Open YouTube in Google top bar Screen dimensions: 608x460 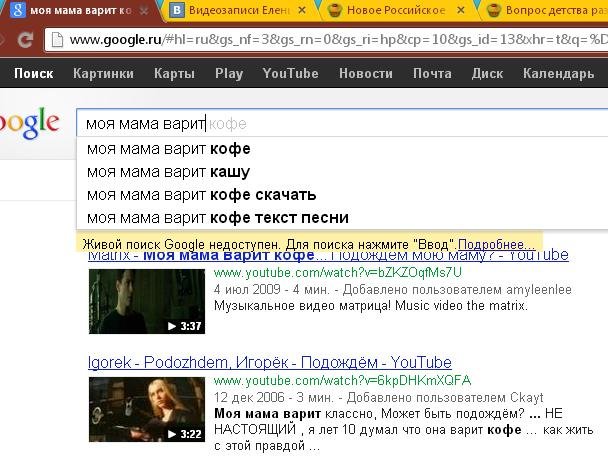click(x=290, y=73)
